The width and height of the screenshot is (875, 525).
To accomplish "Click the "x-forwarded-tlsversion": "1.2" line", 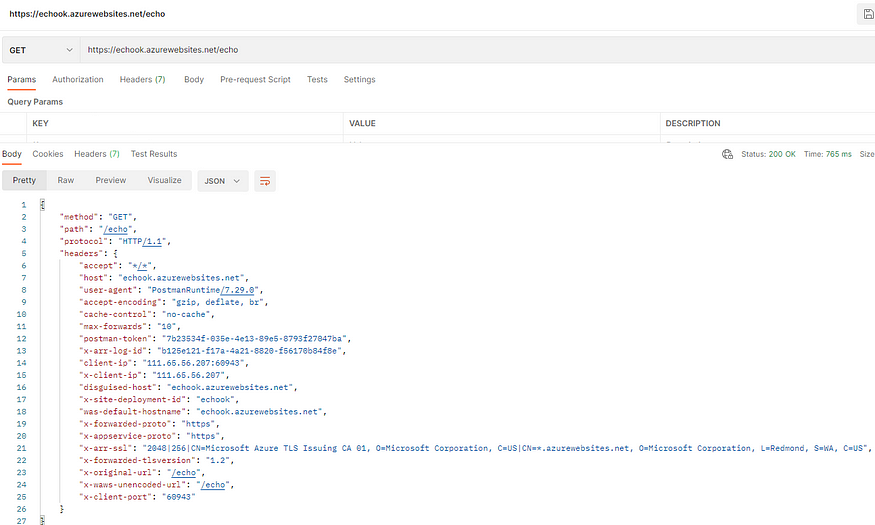I will pos(156,460).
